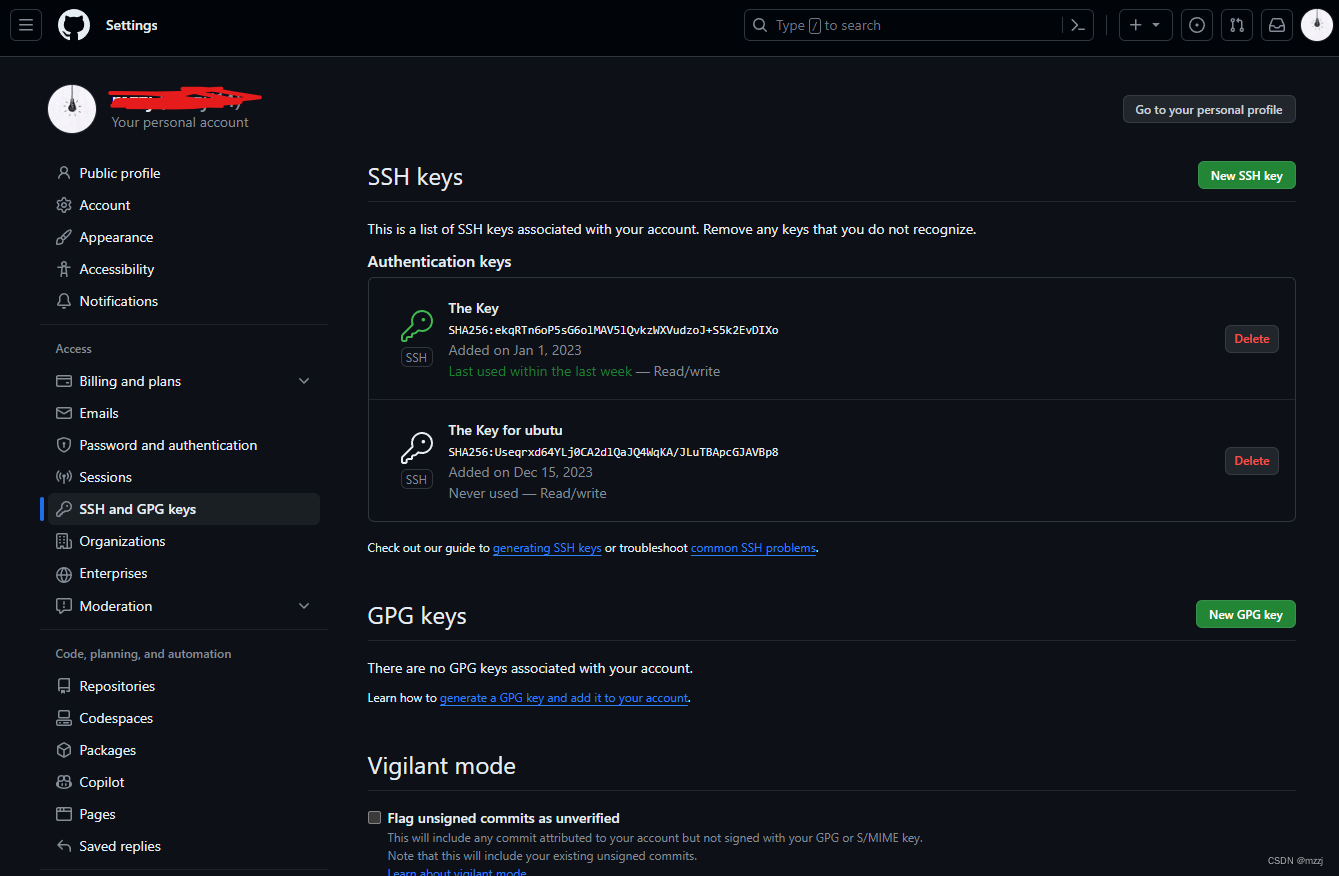Expand the Moderation section
The image size is (1339, 876).
[304, 605]
